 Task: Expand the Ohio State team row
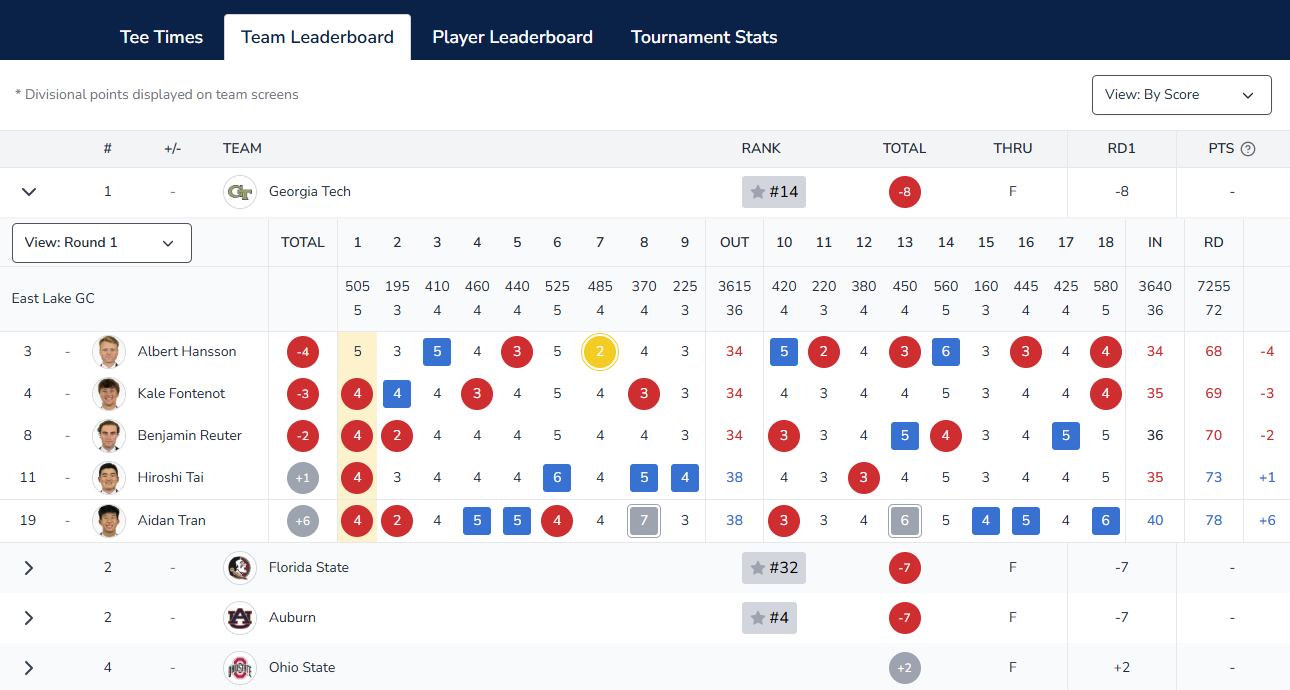point(29,668)
